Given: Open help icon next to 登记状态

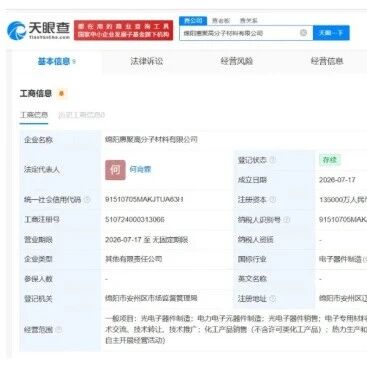Looking at the screenshot, I should [x=272, y=160].
